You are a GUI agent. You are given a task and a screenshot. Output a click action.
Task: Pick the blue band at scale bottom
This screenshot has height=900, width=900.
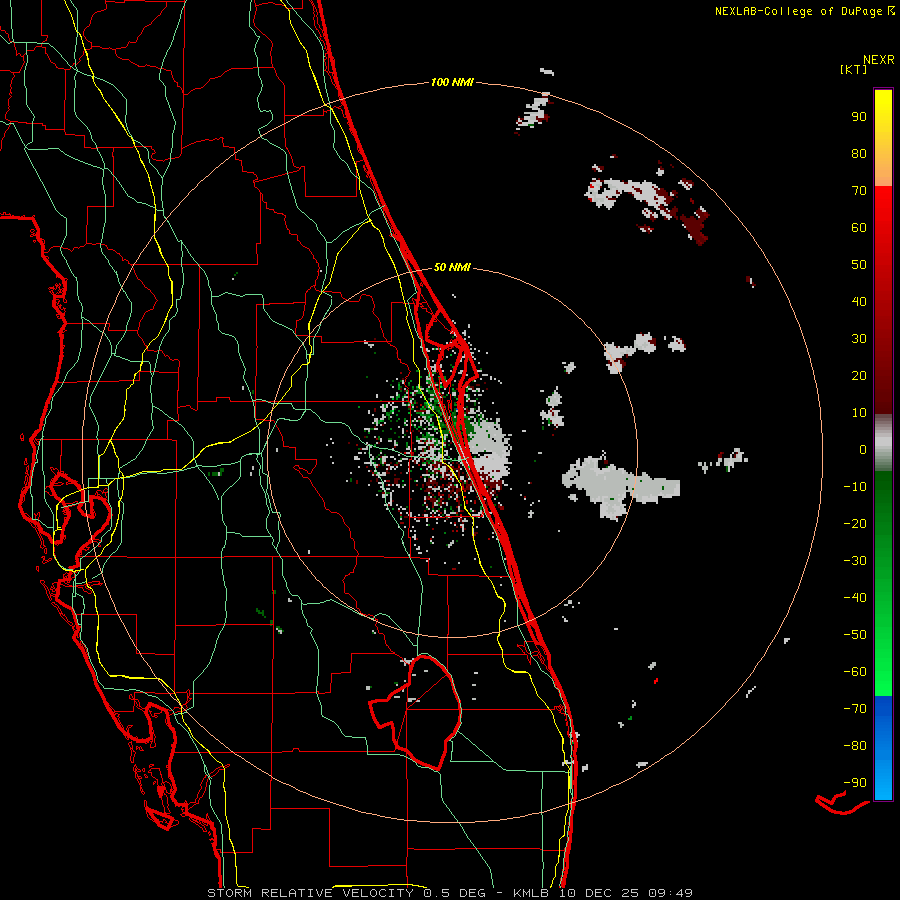883,748
